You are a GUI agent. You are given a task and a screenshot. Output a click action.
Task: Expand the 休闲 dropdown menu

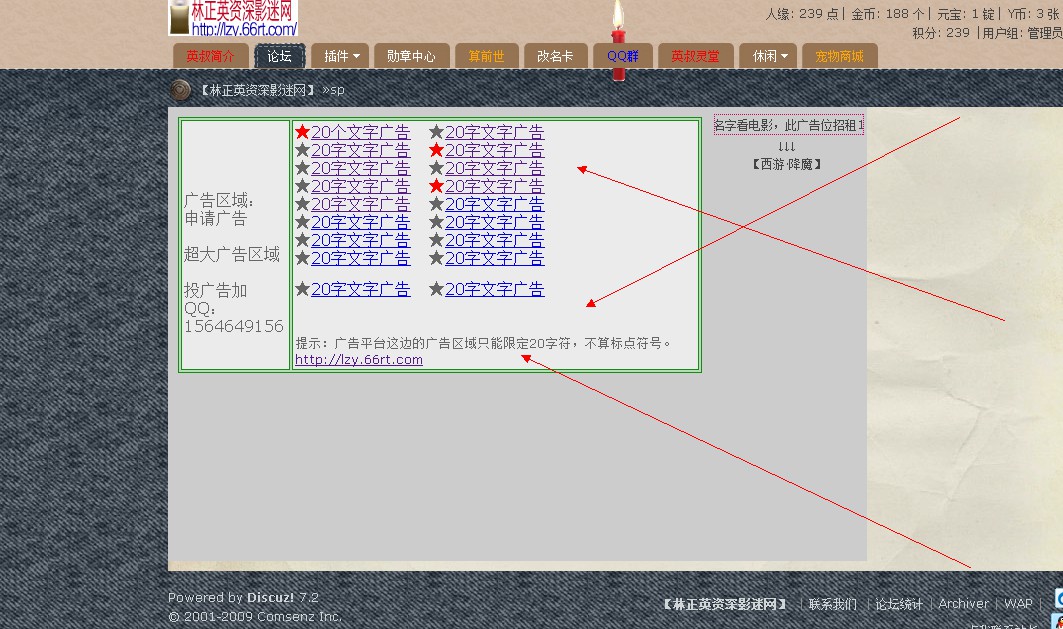pos(769,56)
